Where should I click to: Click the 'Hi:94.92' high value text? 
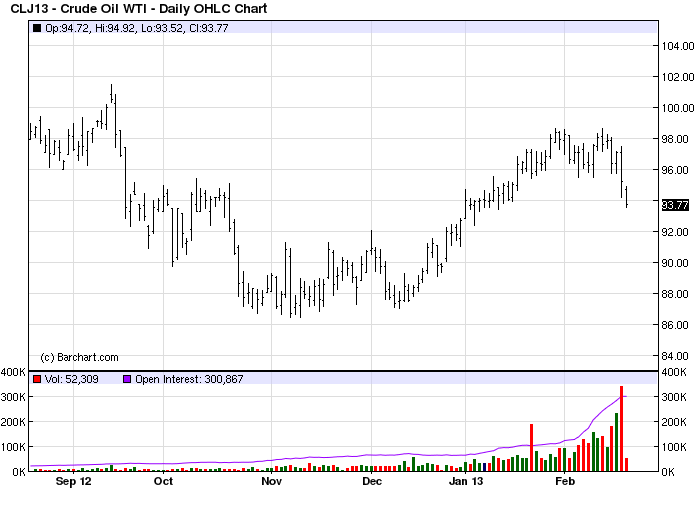tap(115, 28)
